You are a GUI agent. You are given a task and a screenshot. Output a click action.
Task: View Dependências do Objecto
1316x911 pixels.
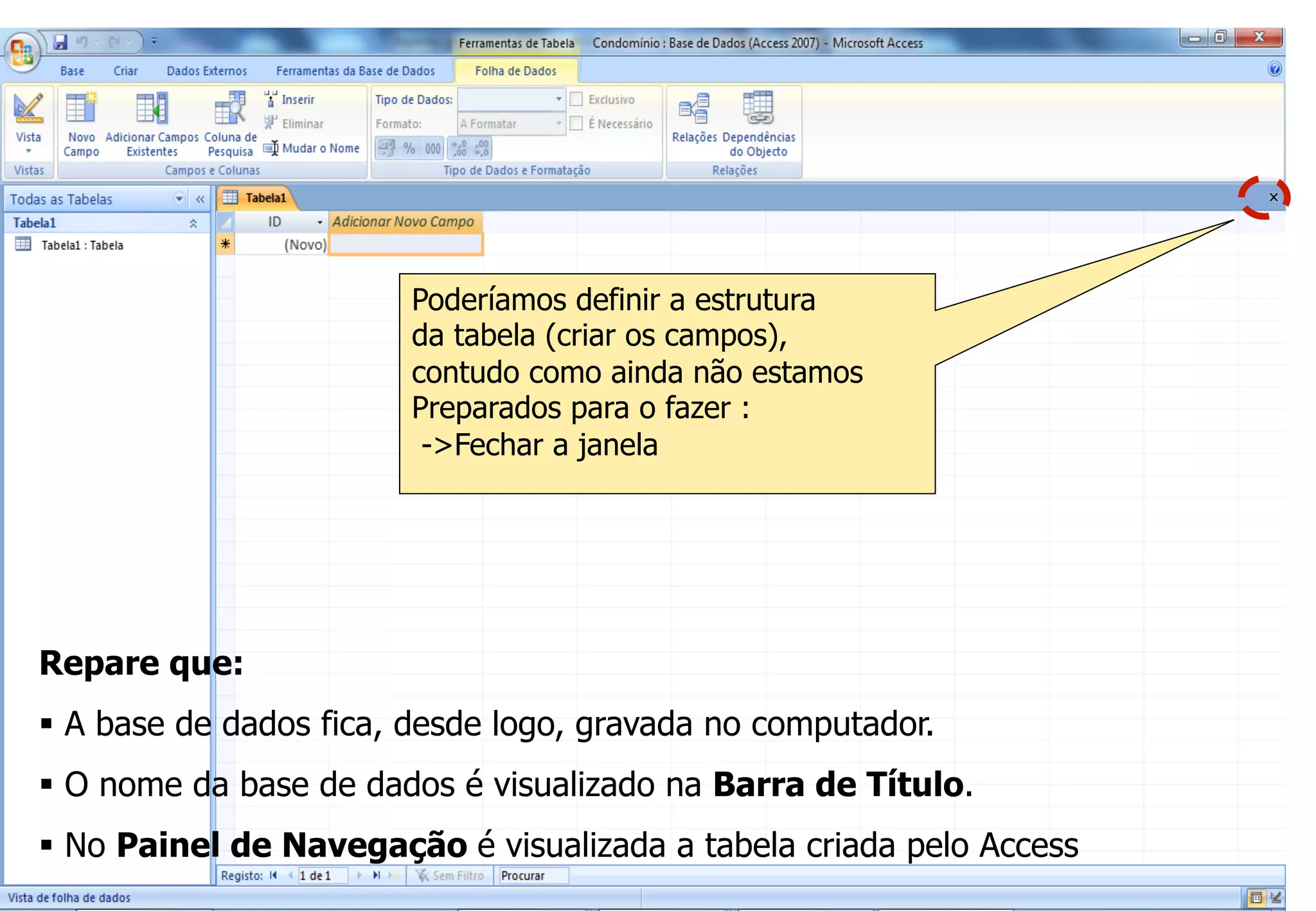(x=760, y=122)
